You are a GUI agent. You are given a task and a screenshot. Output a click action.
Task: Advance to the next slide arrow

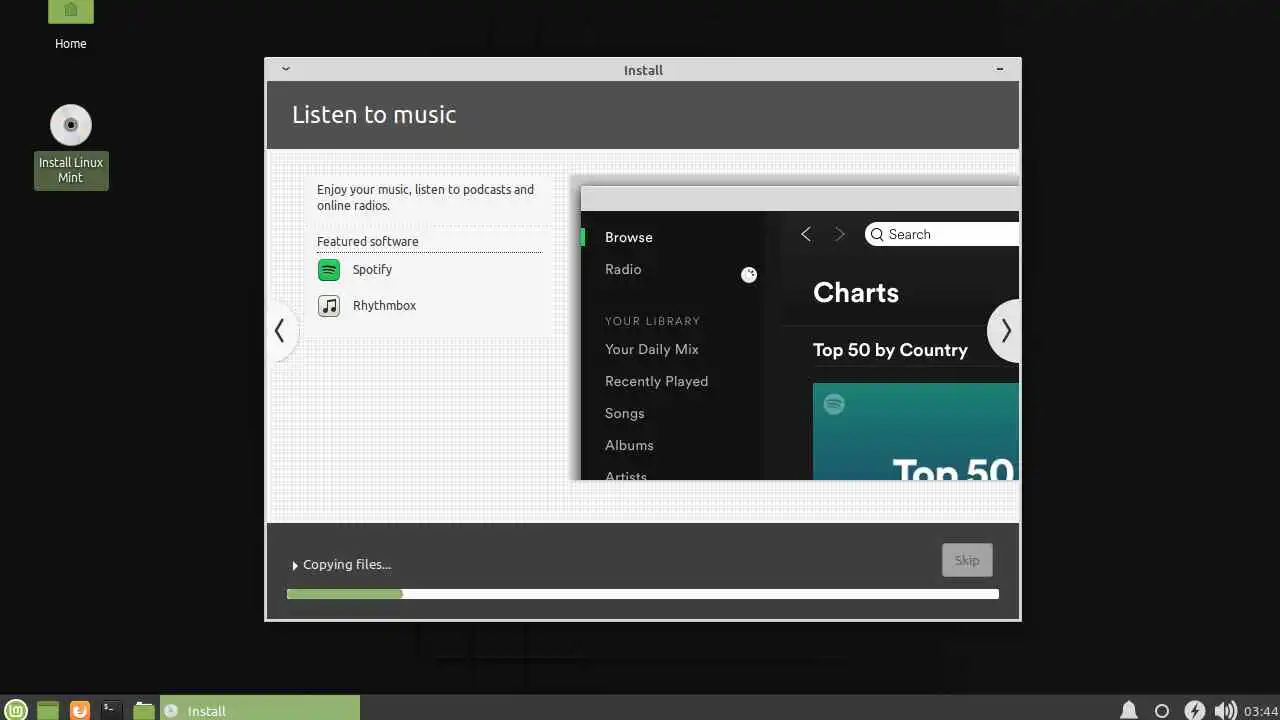pyautogui.click(x=1005, y=331)
